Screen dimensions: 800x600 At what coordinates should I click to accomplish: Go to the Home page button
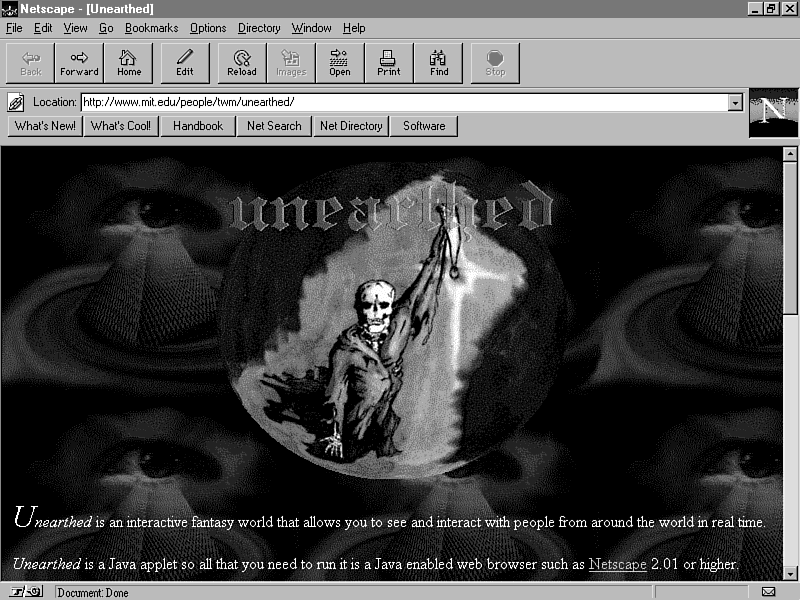128,62
